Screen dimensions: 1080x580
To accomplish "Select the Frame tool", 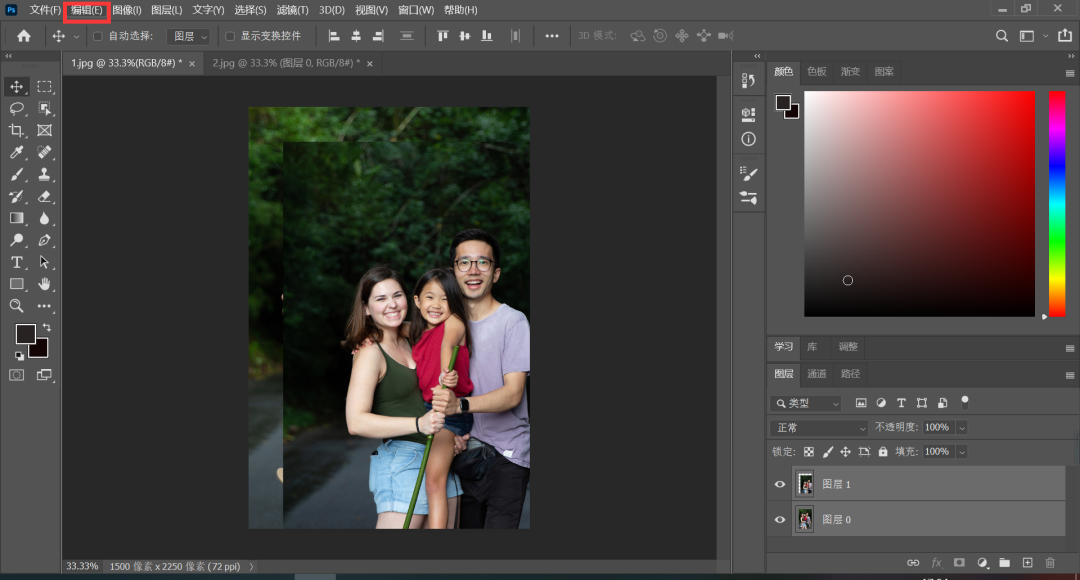I will 45,130.
